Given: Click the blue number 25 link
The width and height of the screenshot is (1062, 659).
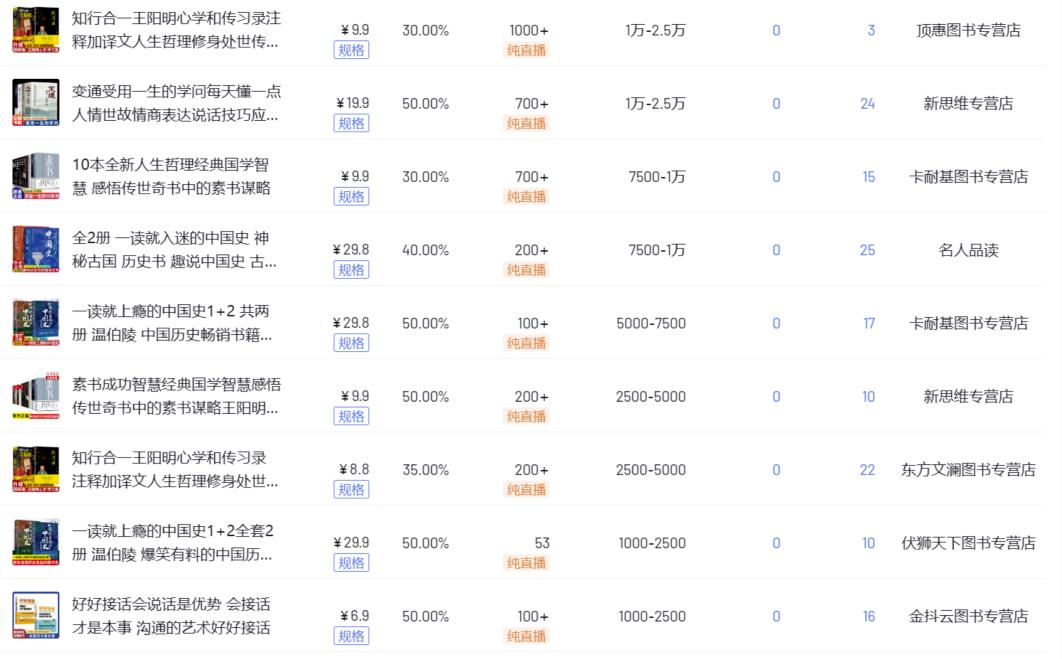Looking at the screenshot, I should [867, 250].
